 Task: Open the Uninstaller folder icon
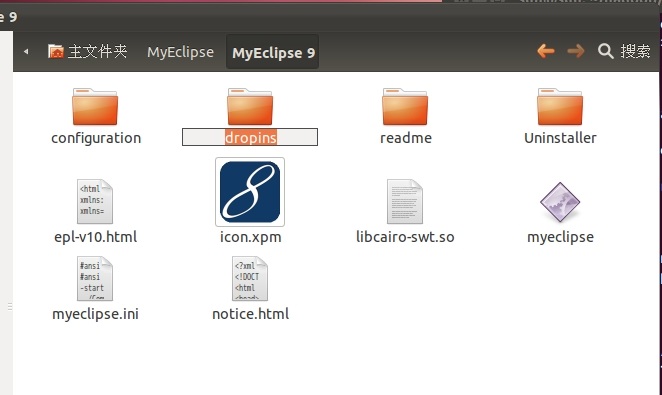click(x=560, y=107)
